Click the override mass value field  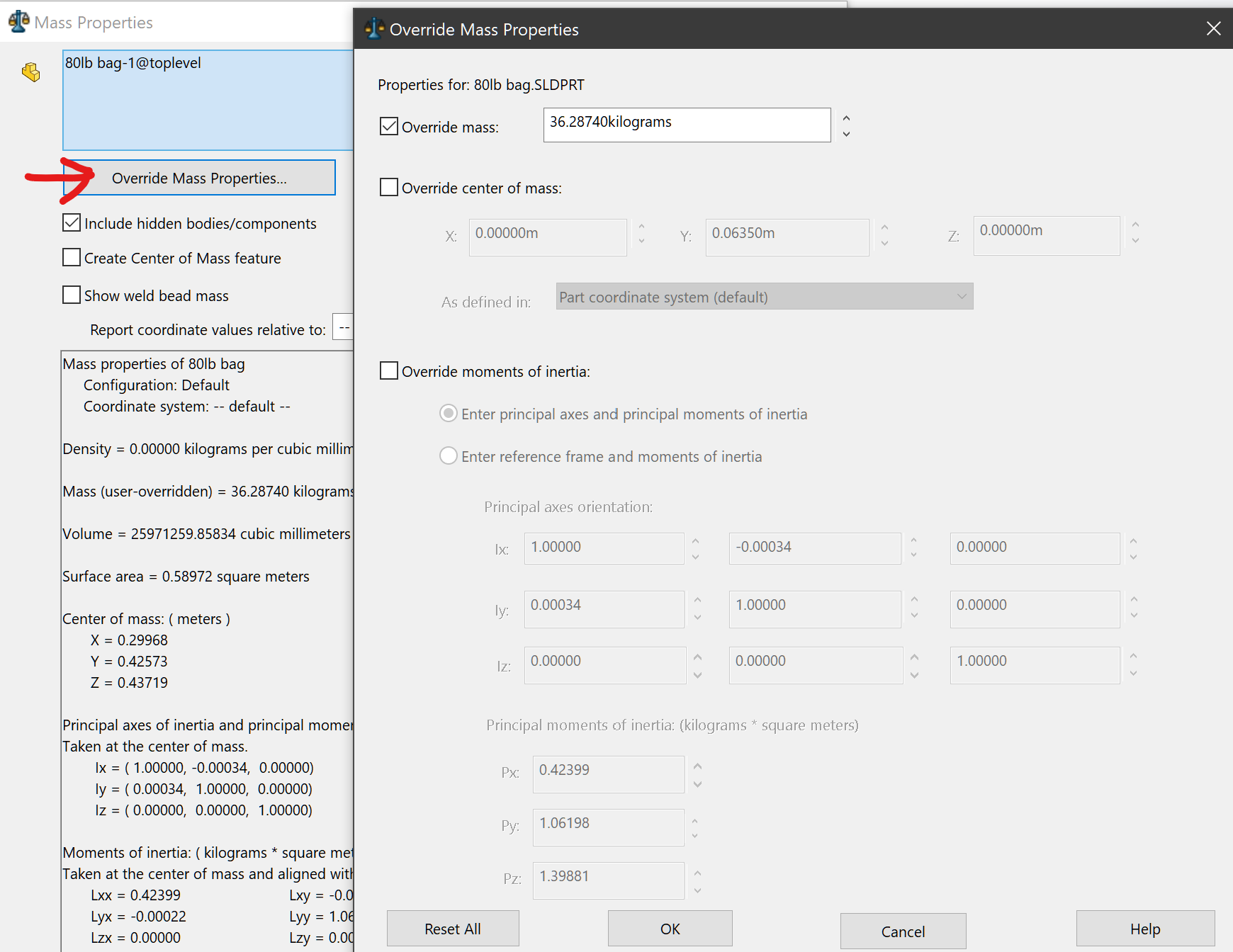tap(687, 125)
